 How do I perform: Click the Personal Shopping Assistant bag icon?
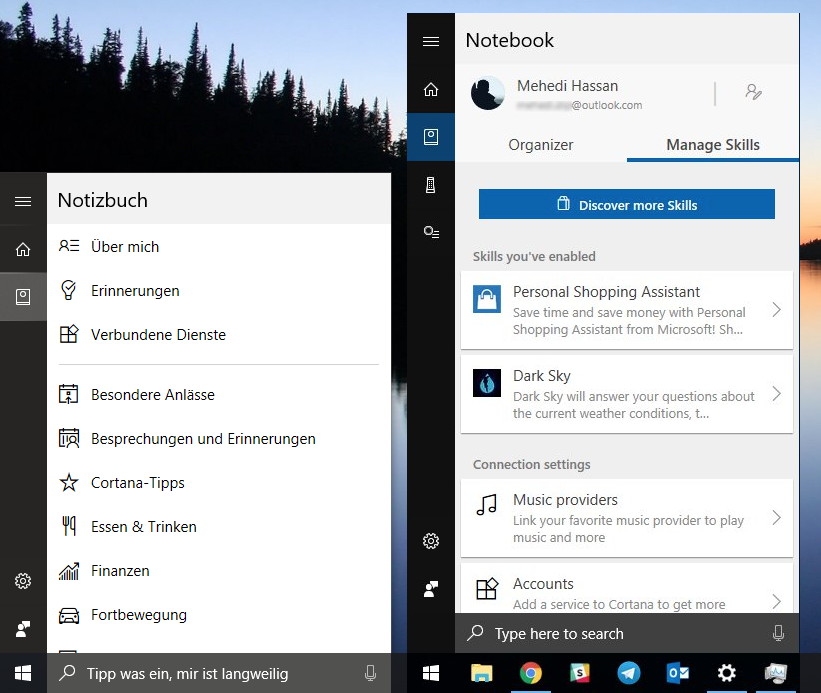(x=487, y=299)
